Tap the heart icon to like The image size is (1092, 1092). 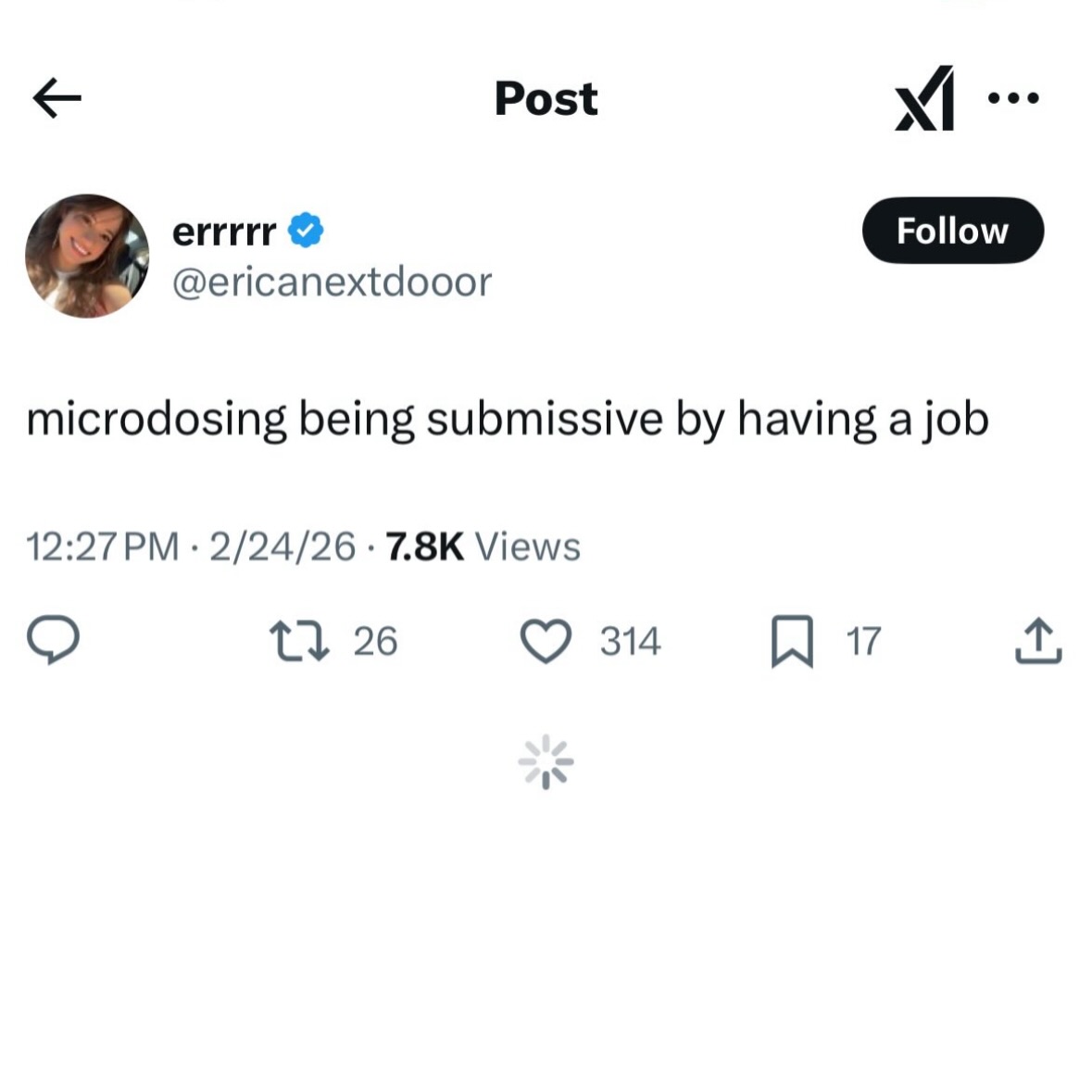(546, 641)
